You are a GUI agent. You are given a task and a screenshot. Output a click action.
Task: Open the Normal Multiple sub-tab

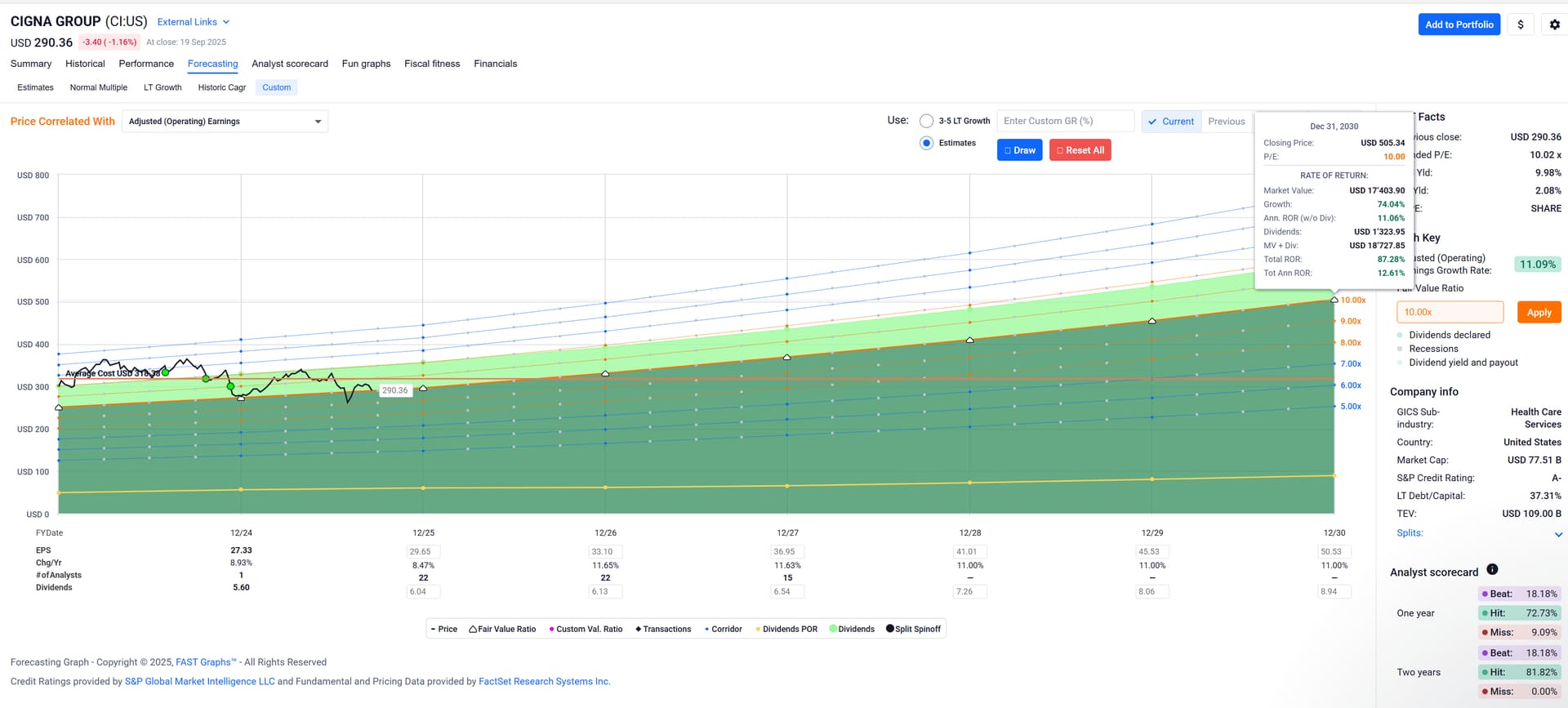click(x=98, y=87)
